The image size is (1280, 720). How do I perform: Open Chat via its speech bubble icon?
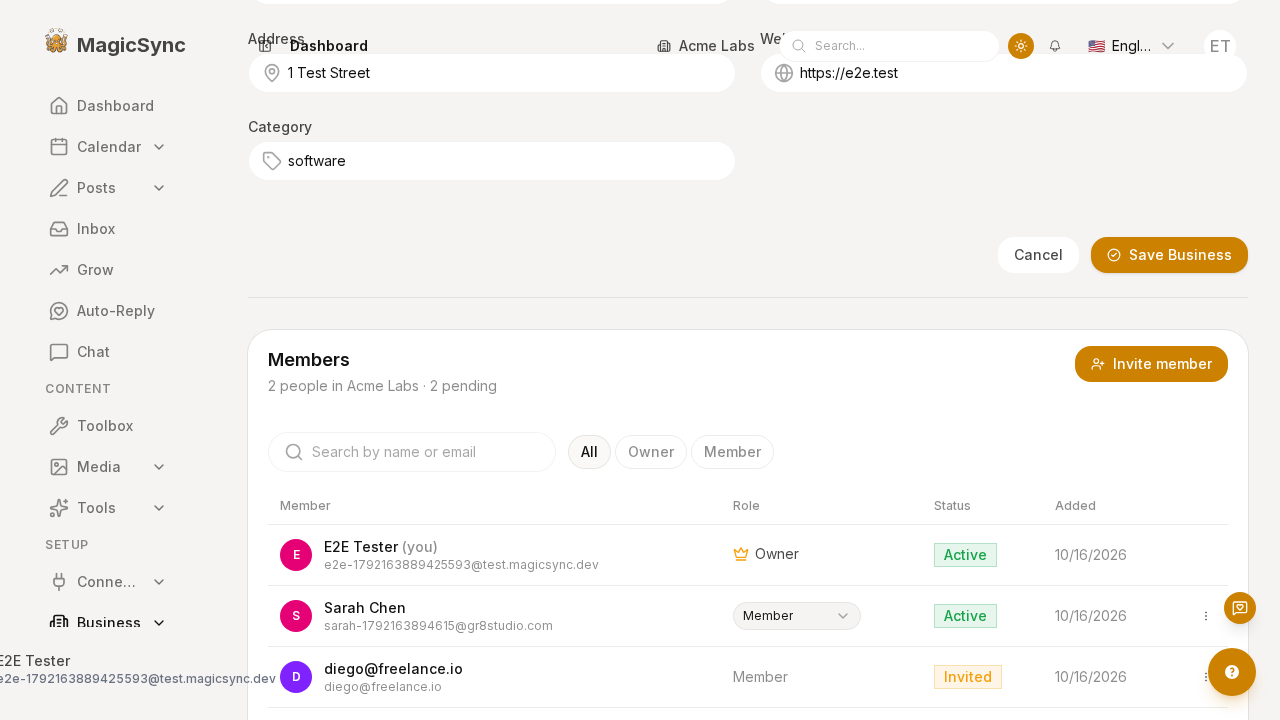pos(59,352)
